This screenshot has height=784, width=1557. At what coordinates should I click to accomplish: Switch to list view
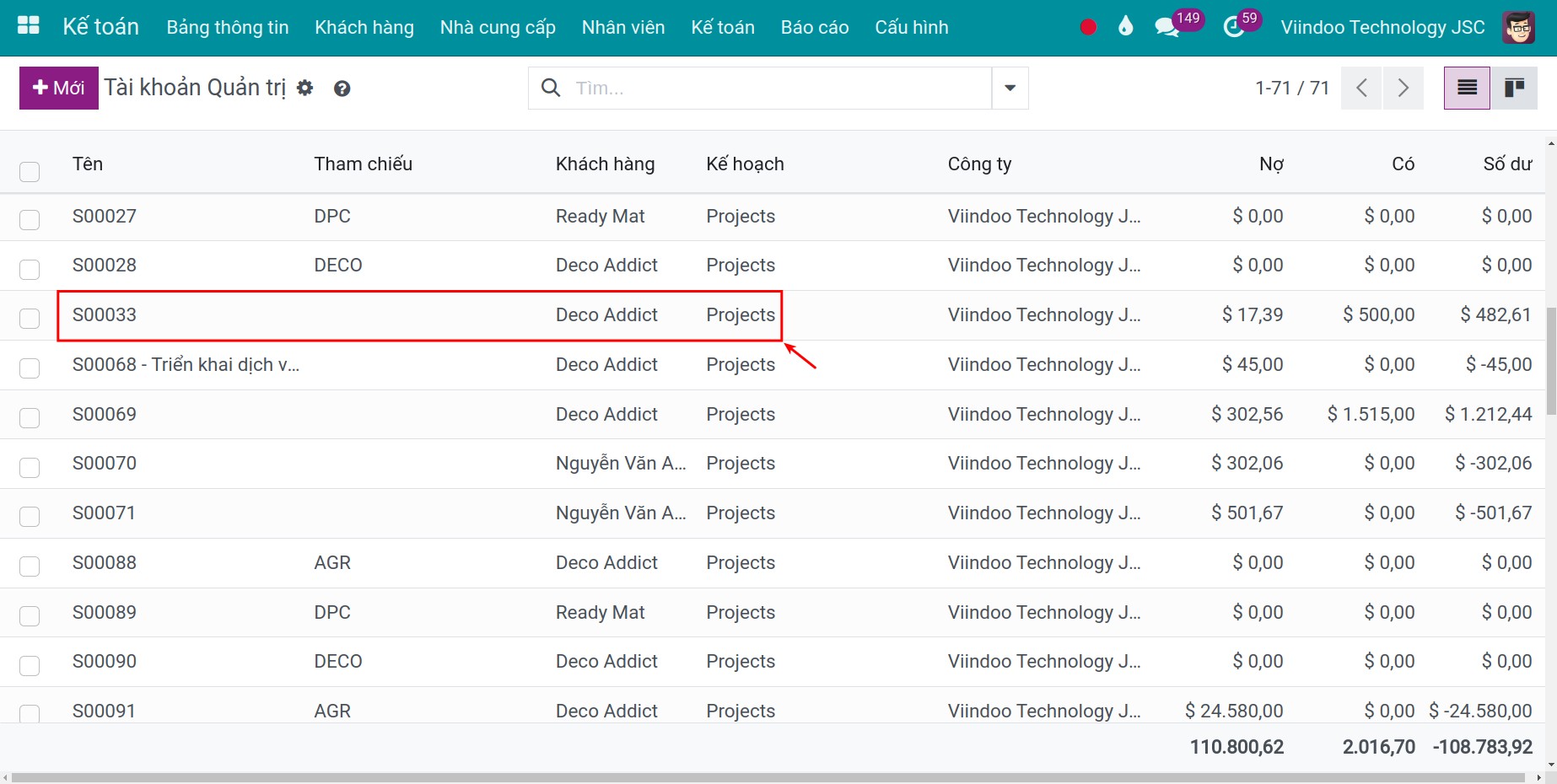point(1467,88)
